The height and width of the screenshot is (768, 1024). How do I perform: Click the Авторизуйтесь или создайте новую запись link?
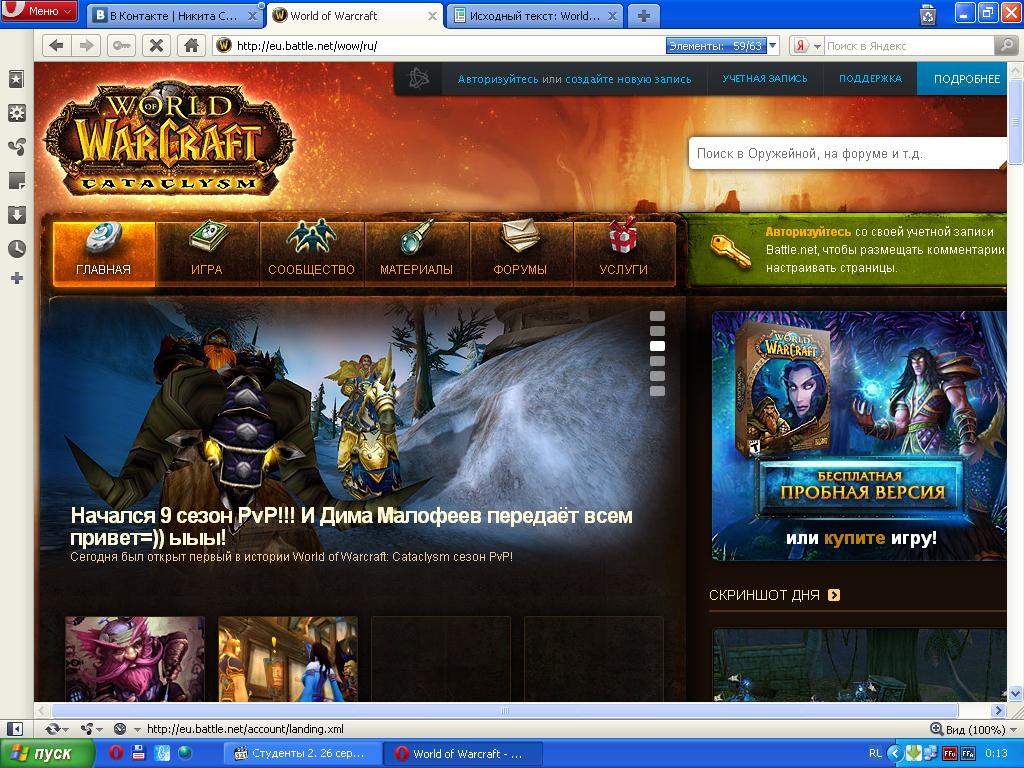point(574,79)
